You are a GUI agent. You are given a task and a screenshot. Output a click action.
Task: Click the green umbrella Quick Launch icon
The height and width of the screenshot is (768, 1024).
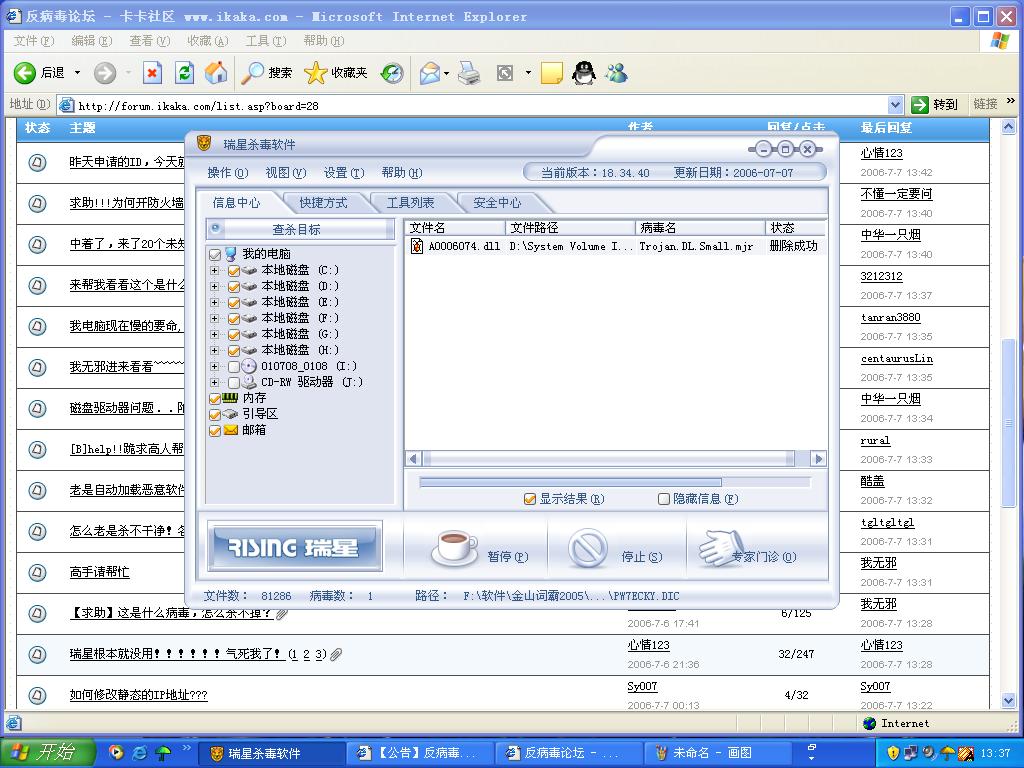163,752
